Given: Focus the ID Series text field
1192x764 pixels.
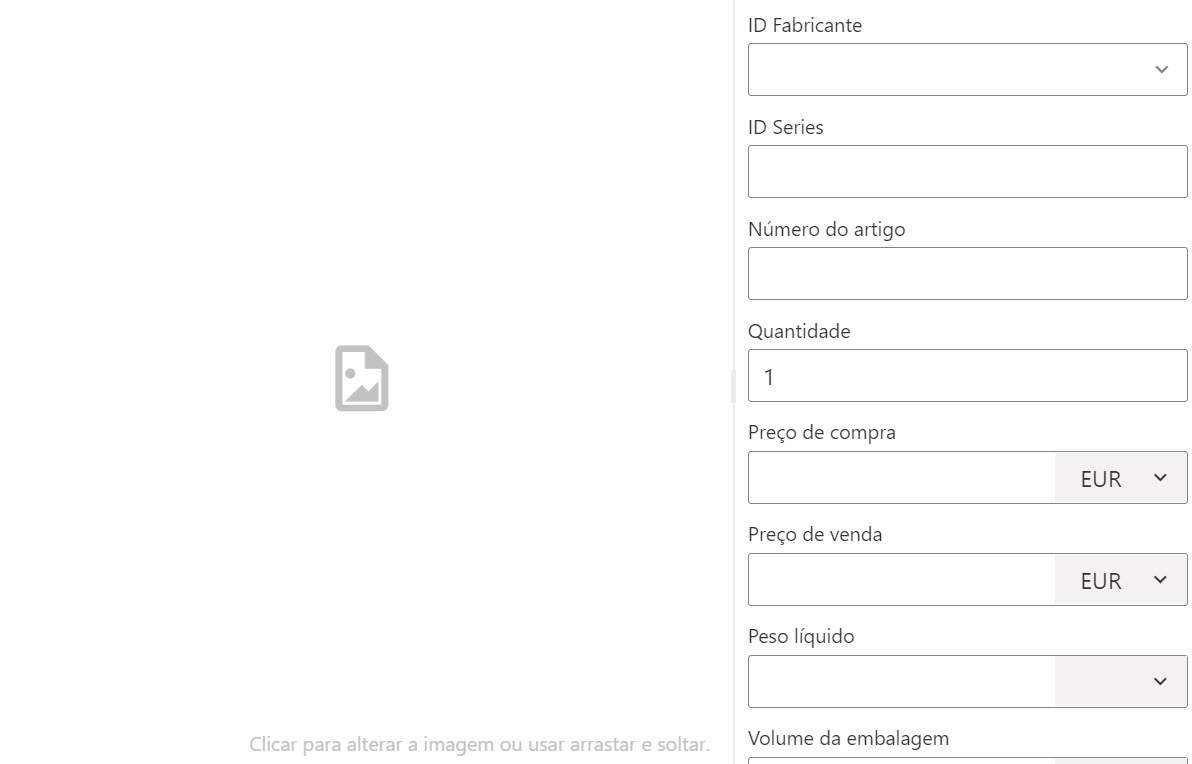Looking at the screenshot, I should coord(967,171).
